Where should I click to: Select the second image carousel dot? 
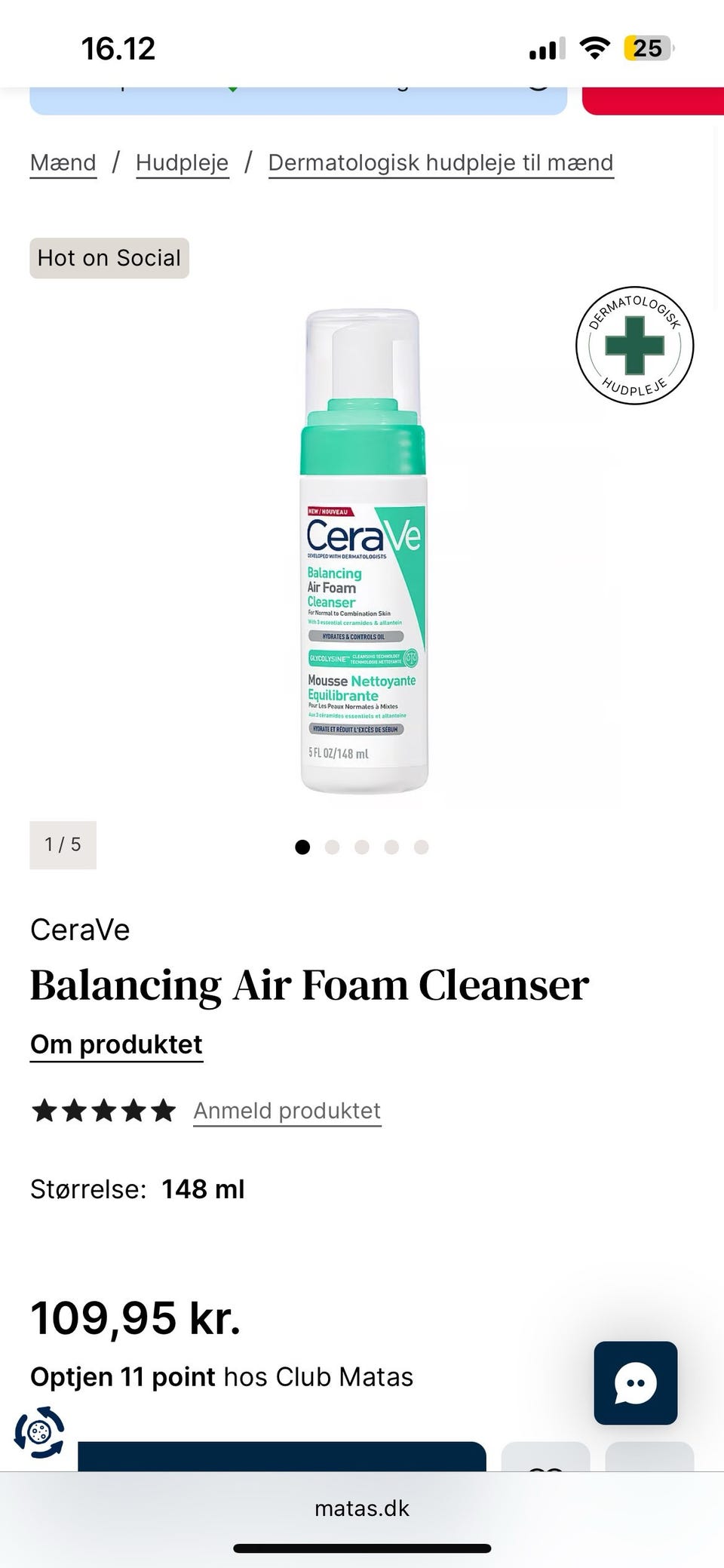(x=332, y=847)
